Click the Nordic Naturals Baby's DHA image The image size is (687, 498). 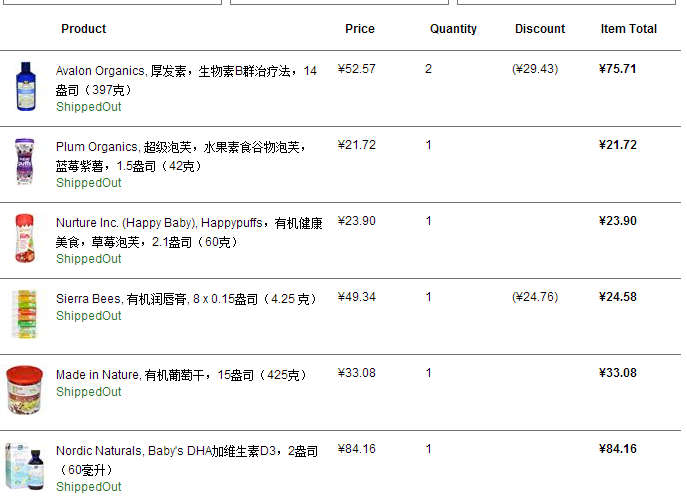25,465
